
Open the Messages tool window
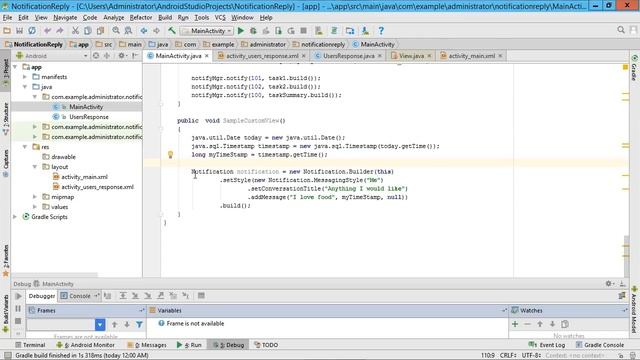coord(147,345)
